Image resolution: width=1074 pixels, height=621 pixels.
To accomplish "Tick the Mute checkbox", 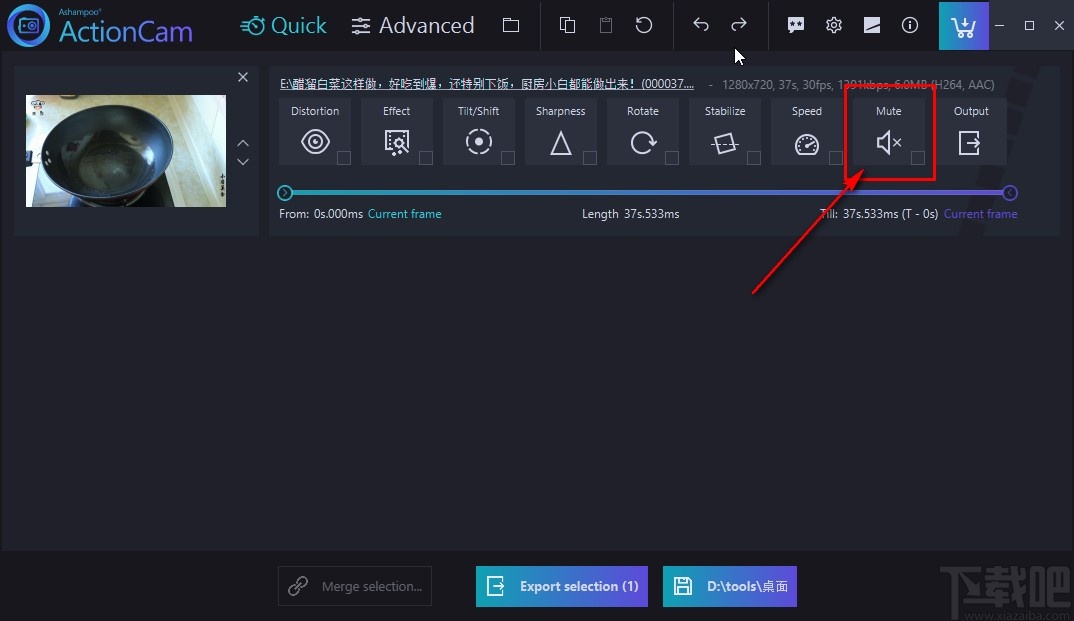I will (918, 158).
